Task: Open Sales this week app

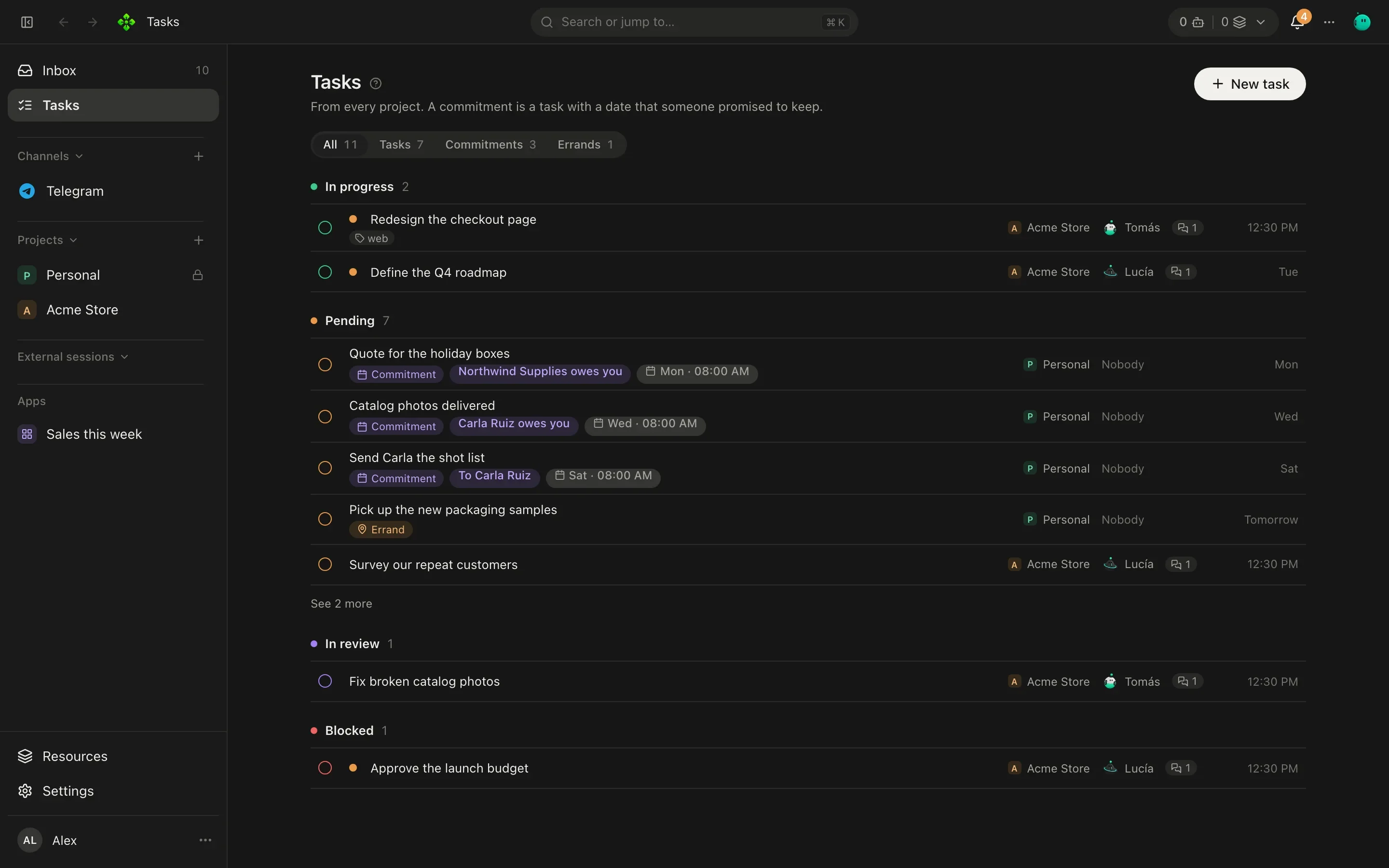Action: (113, 434)
